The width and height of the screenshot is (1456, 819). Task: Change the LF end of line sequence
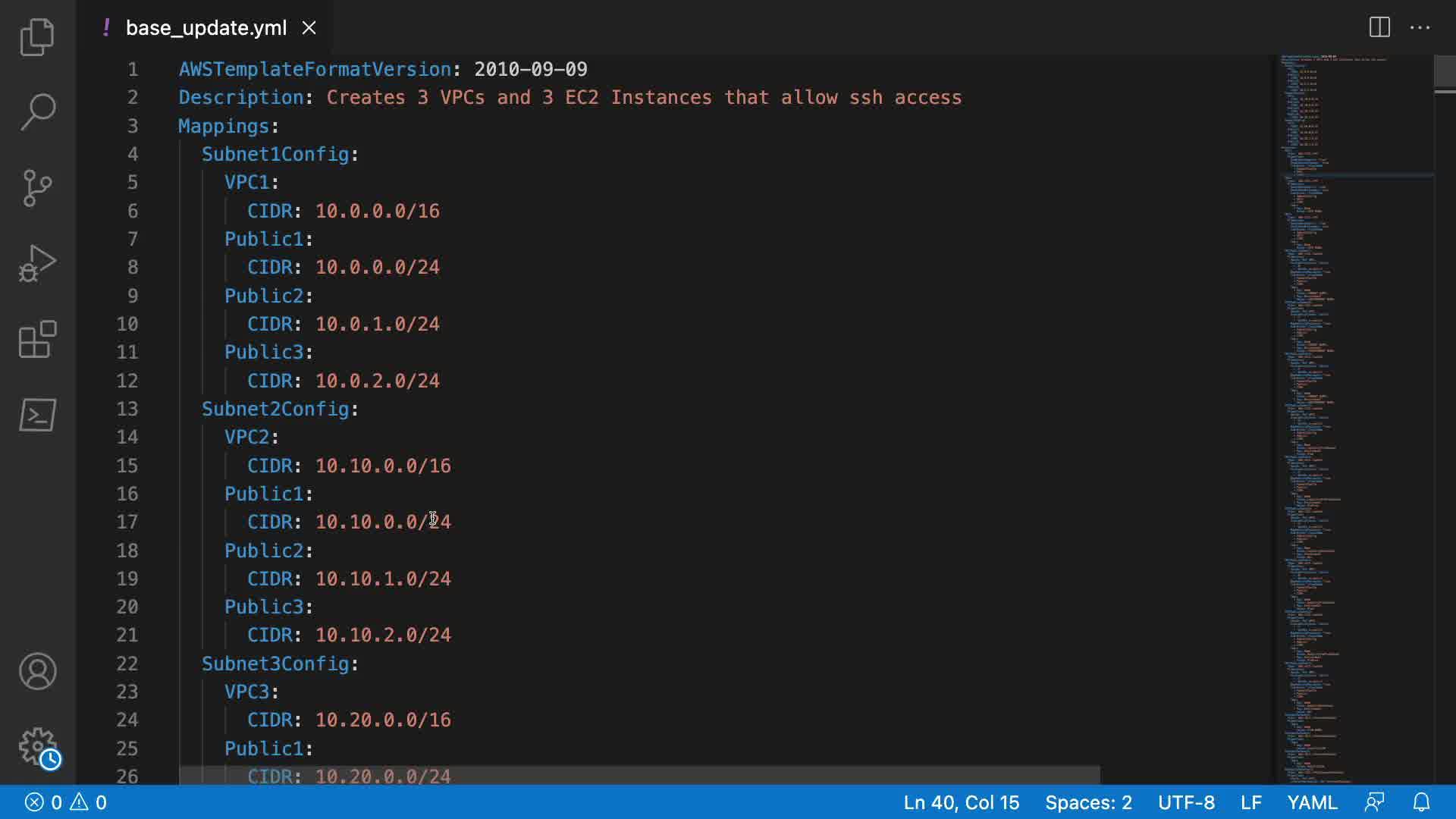pos(1250,802)
